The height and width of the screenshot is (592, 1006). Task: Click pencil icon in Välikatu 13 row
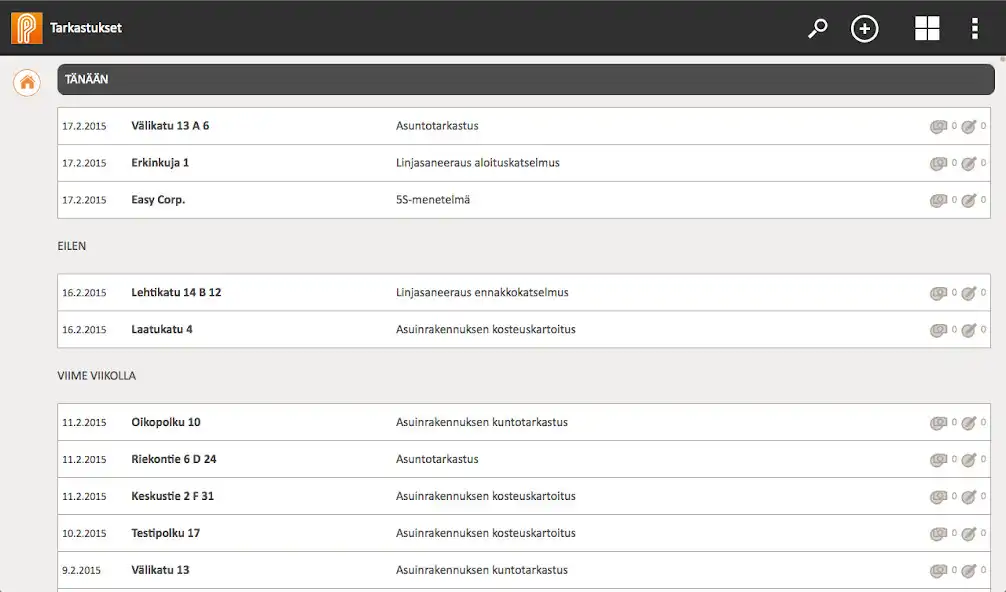coord(968,571)
